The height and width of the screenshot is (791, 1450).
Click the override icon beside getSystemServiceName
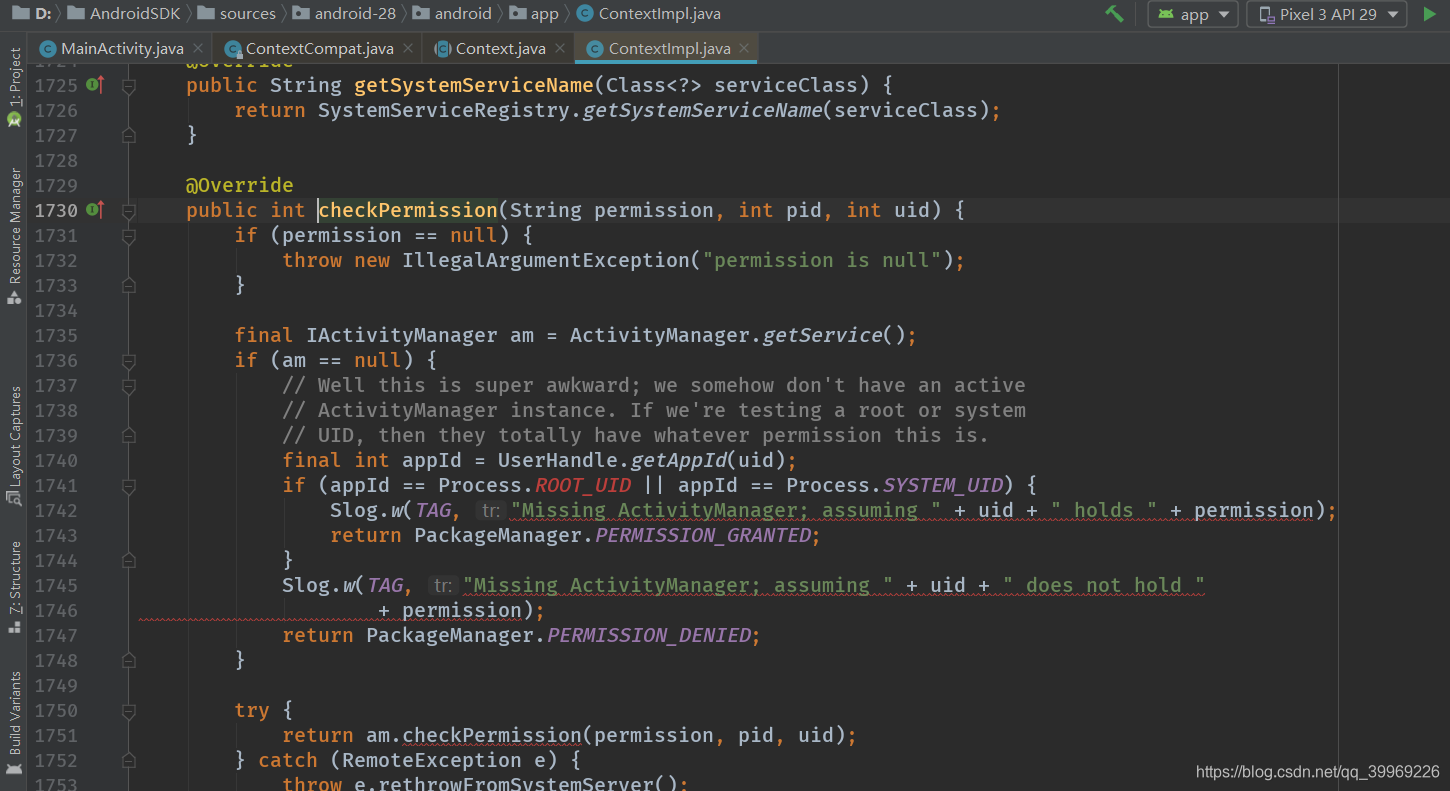93,85
